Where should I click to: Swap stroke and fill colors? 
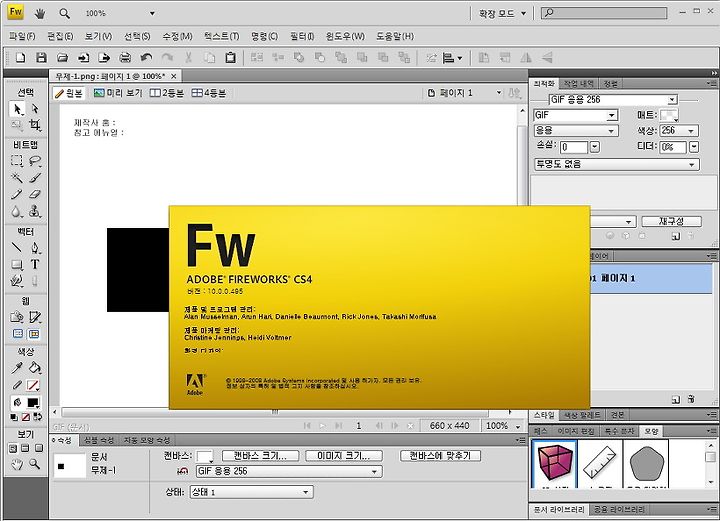(x=38, y=417)
